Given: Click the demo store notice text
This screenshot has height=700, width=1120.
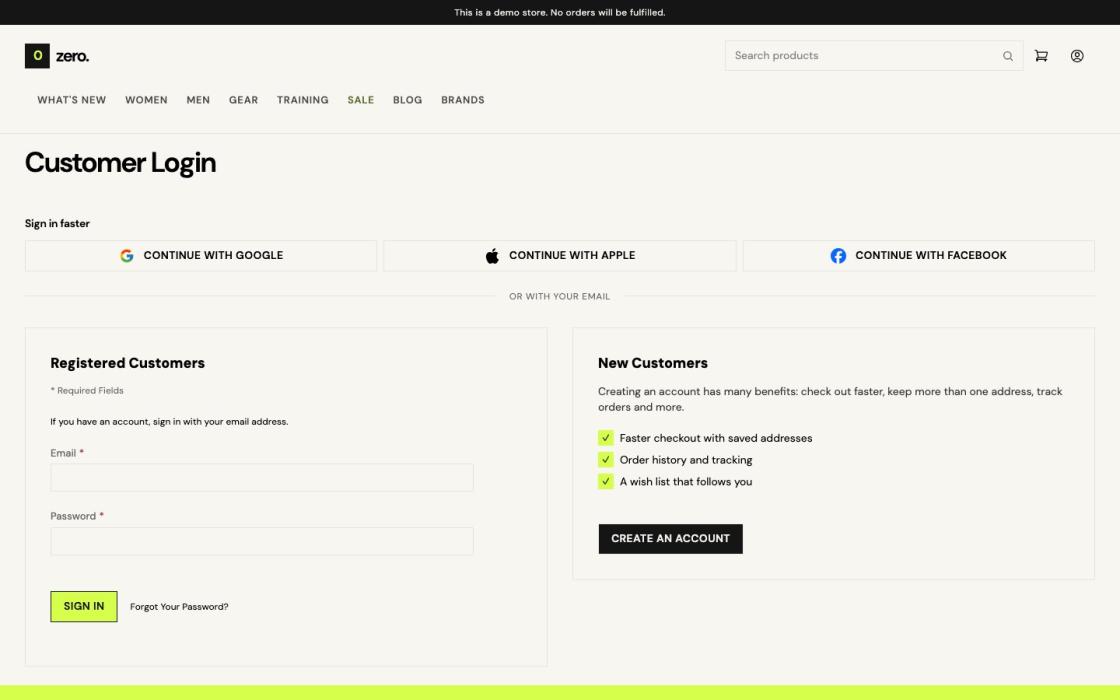Looking at the screenshot, I should tap(560, 12).
